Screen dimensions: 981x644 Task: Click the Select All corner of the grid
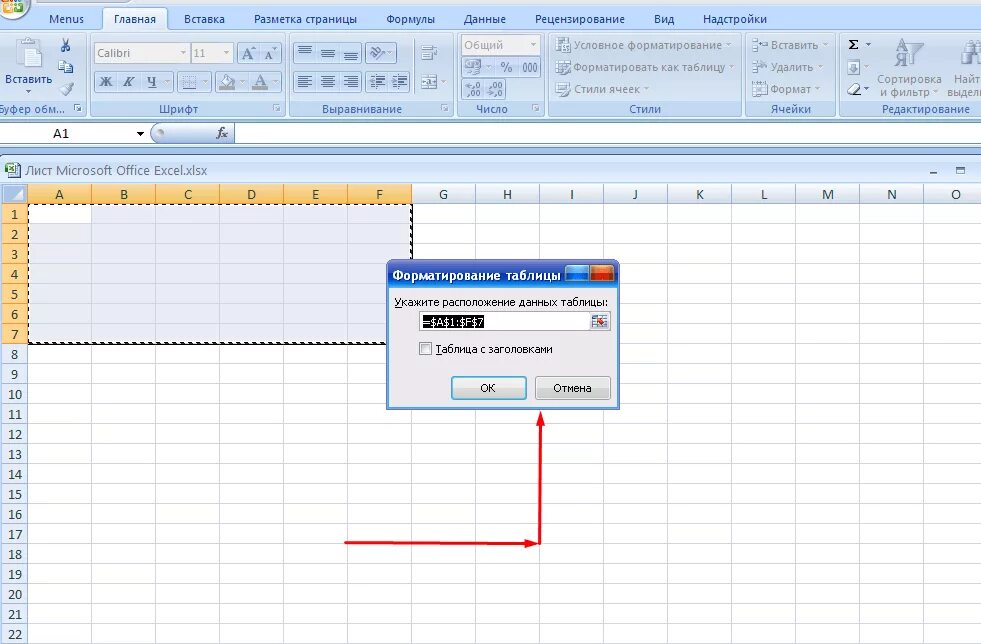coord(14,194)
